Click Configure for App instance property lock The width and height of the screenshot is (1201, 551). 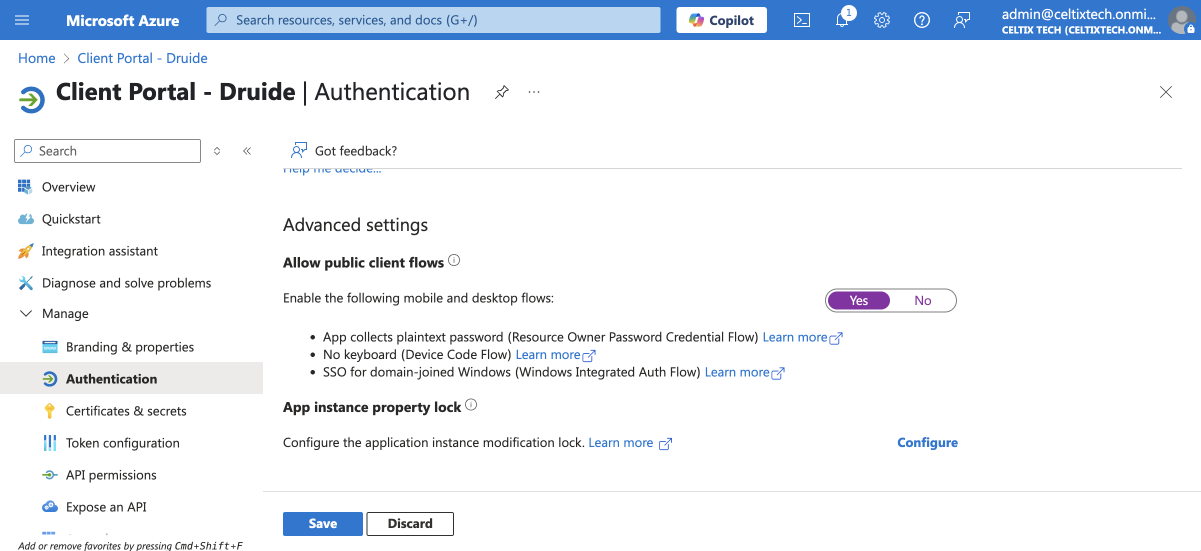(x=927, y=443)
